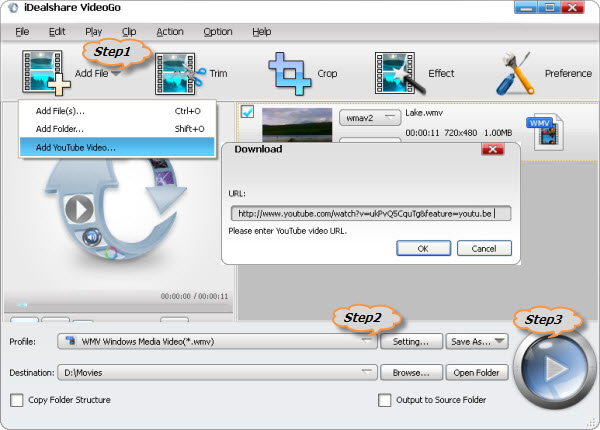Expand the Destination D:\Movies dropdown
Image resolution: width=600 pixels, height=430 pixels.
pos(217,372)
